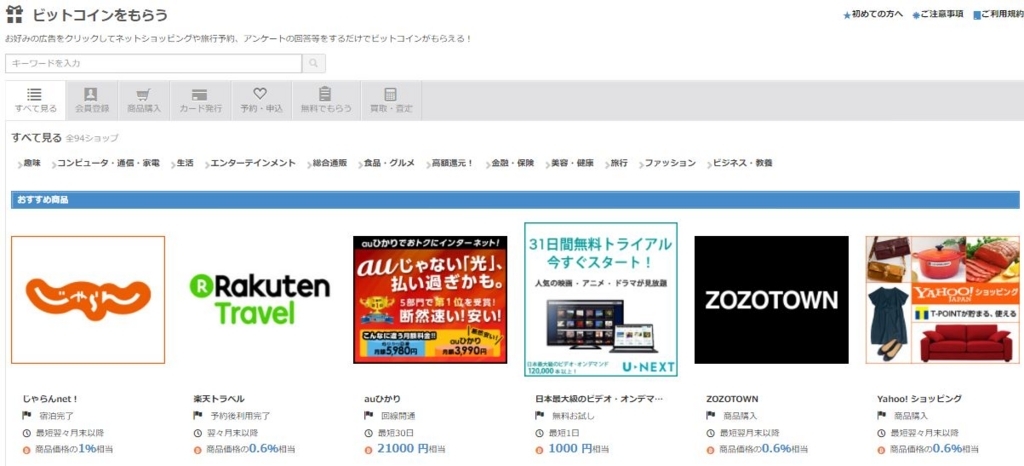Open the U-NEXT free trial banner
1024x466 pixels.
tap(601, 300)
